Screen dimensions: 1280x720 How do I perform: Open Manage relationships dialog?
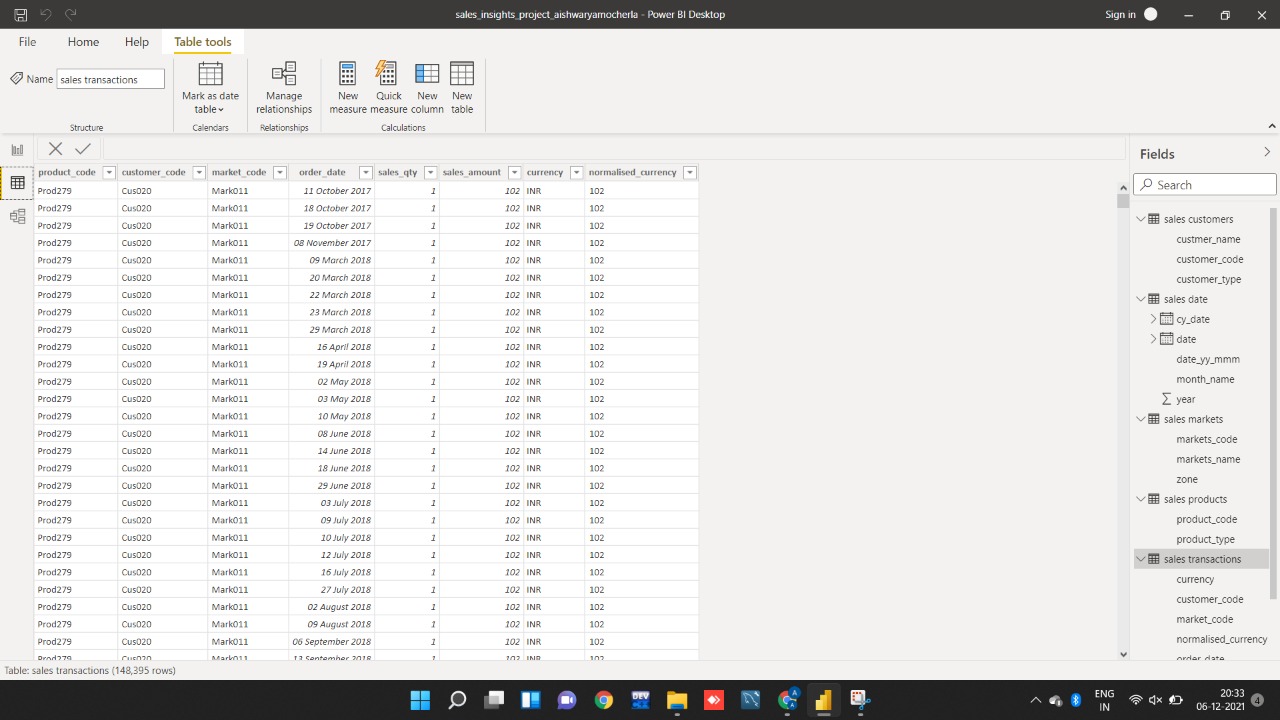point(284,88)
